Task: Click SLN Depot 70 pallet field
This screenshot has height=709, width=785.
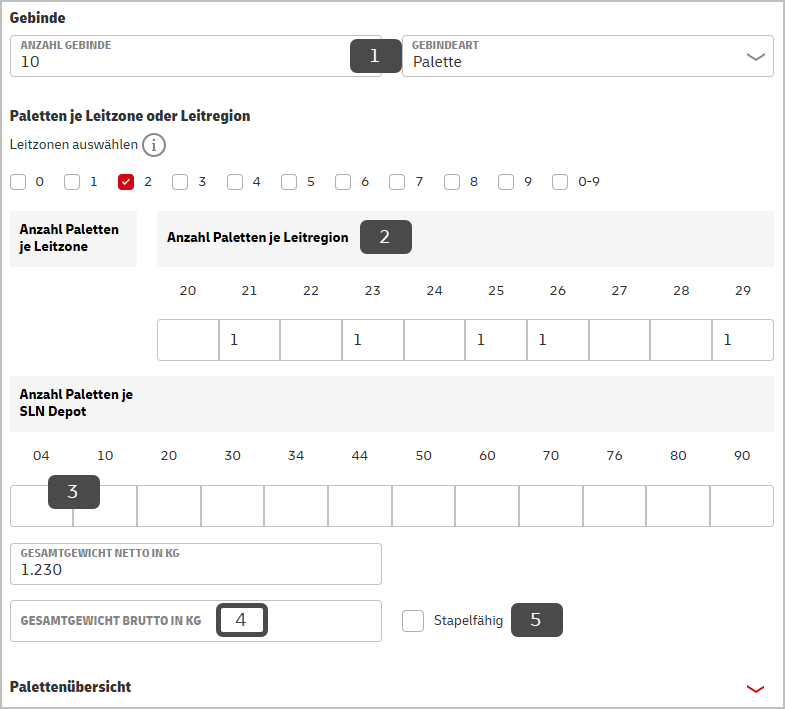Action: [x=551, y=506]
